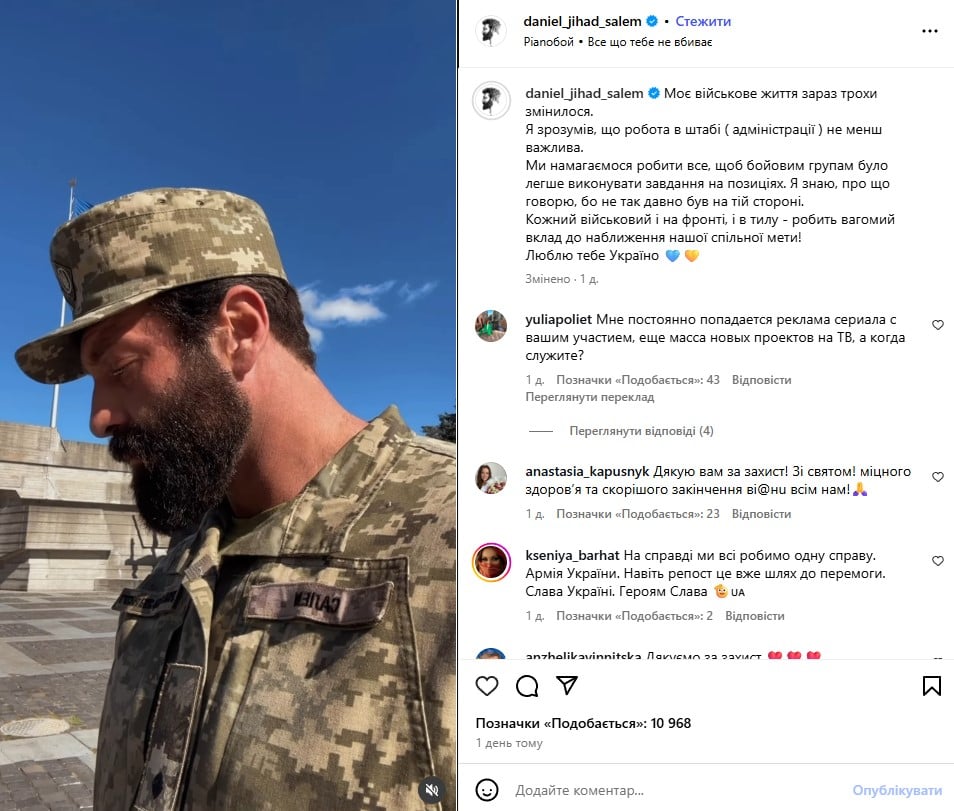View likes list 10 968
The image size is (954, 811).
coord(583,723)
